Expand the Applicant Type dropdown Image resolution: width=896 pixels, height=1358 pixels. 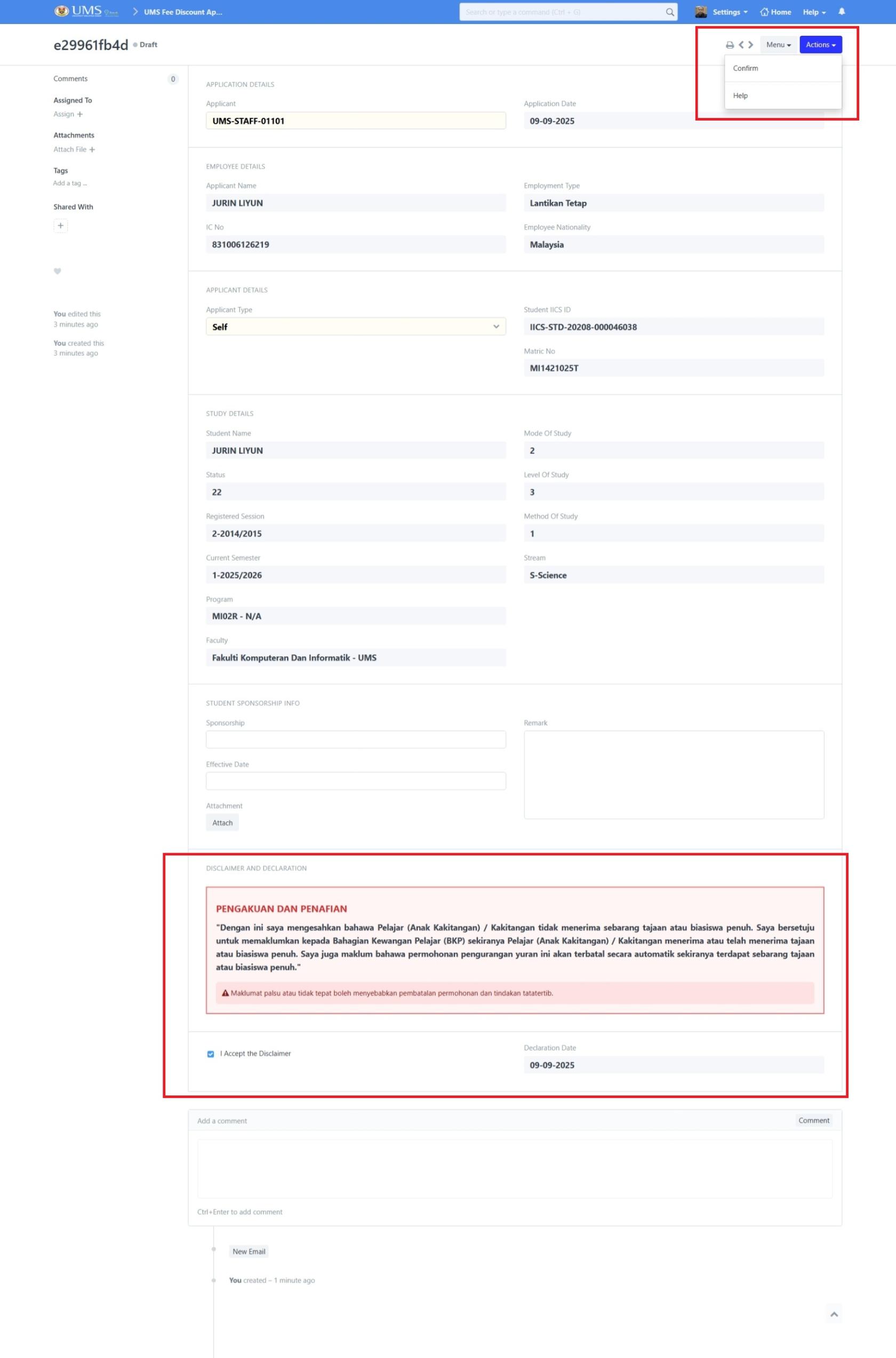355,327
